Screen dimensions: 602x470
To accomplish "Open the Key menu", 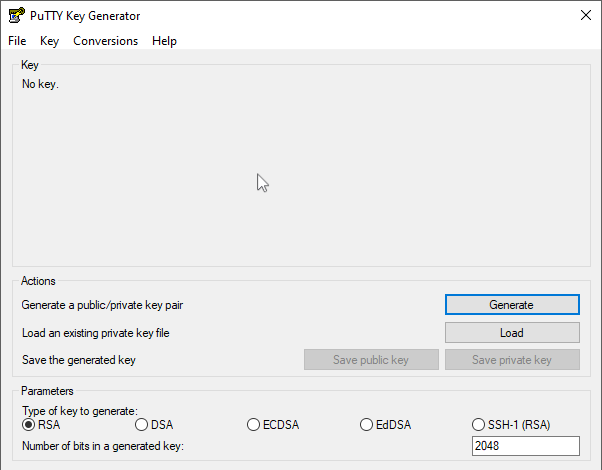I will tap(50, 41).
